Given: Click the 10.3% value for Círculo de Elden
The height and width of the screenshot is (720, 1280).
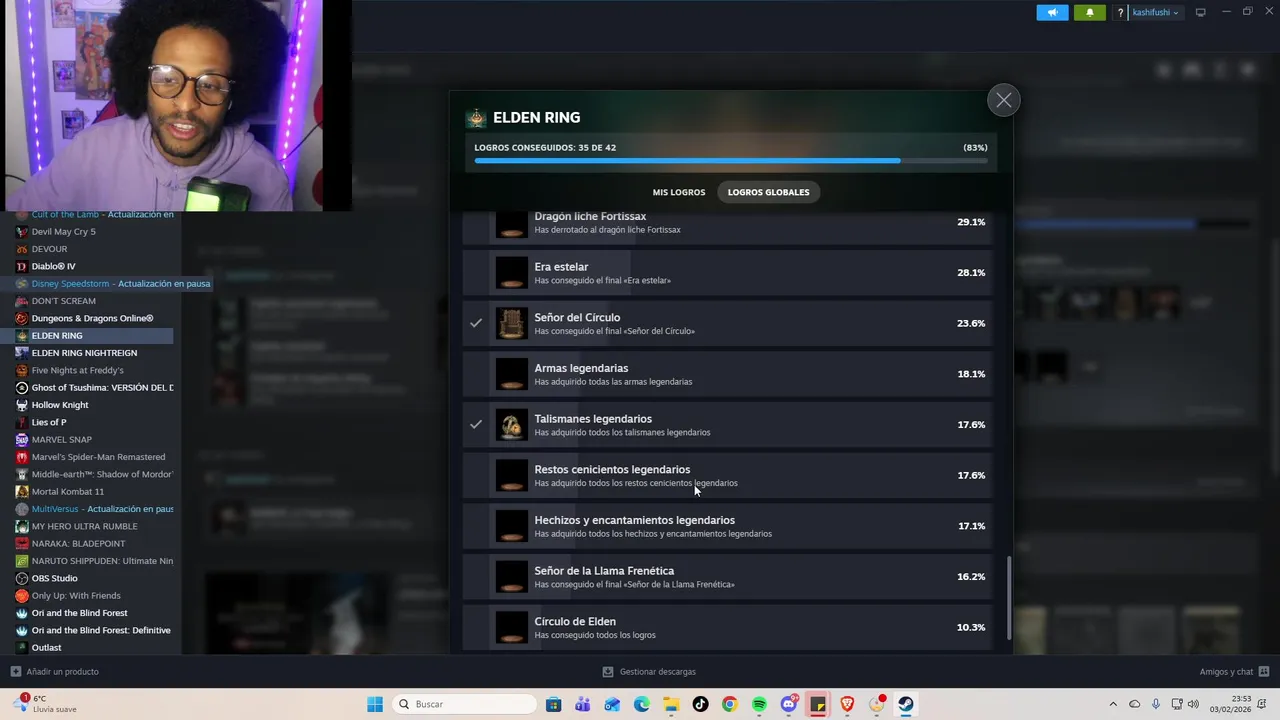Looking at the screenshot, I should 971,627.
